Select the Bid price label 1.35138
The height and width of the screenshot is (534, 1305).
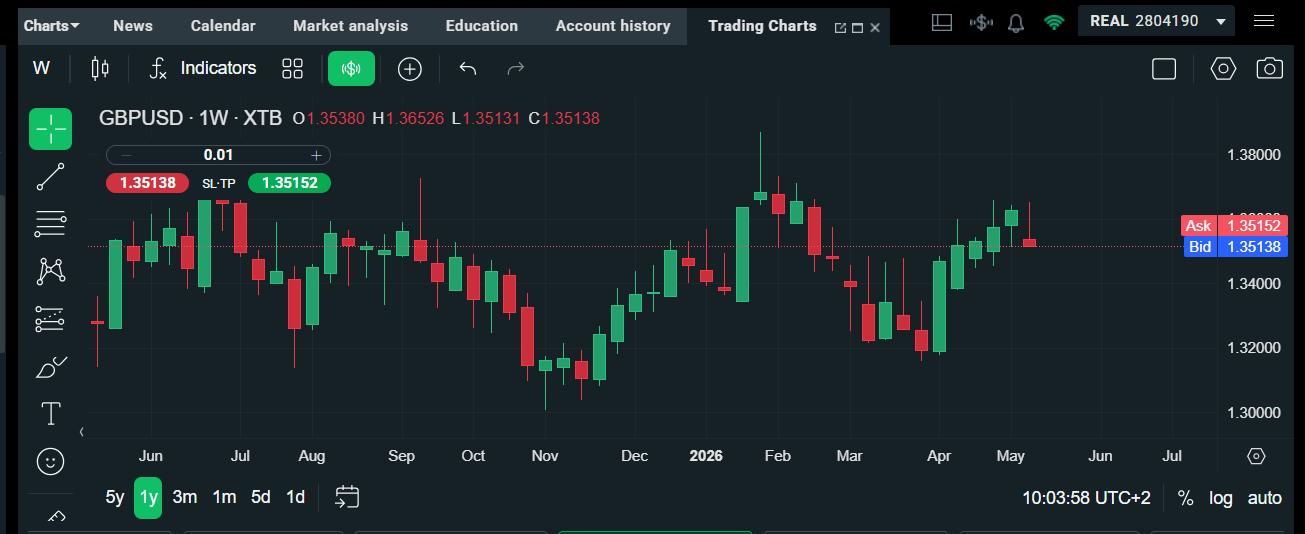point(1235,247)
